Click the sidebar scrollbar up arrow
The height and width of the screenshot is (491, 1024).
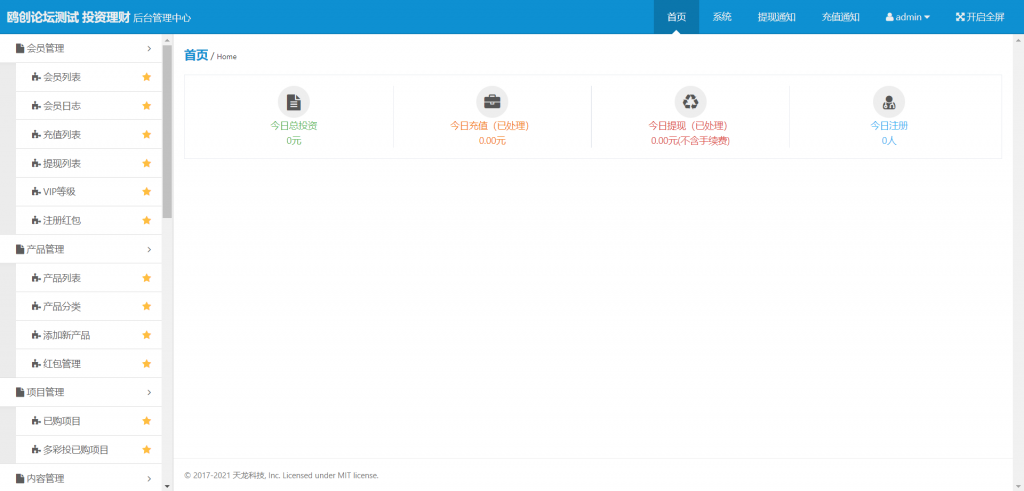[x=167, y=39]
